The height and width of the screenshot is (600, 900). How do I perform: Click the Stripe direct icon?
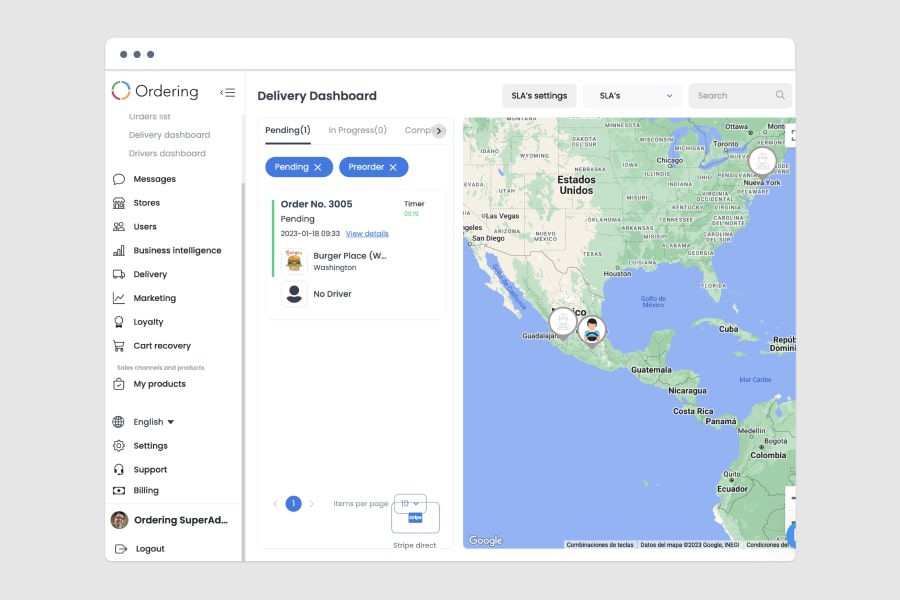tap(415, 518)
